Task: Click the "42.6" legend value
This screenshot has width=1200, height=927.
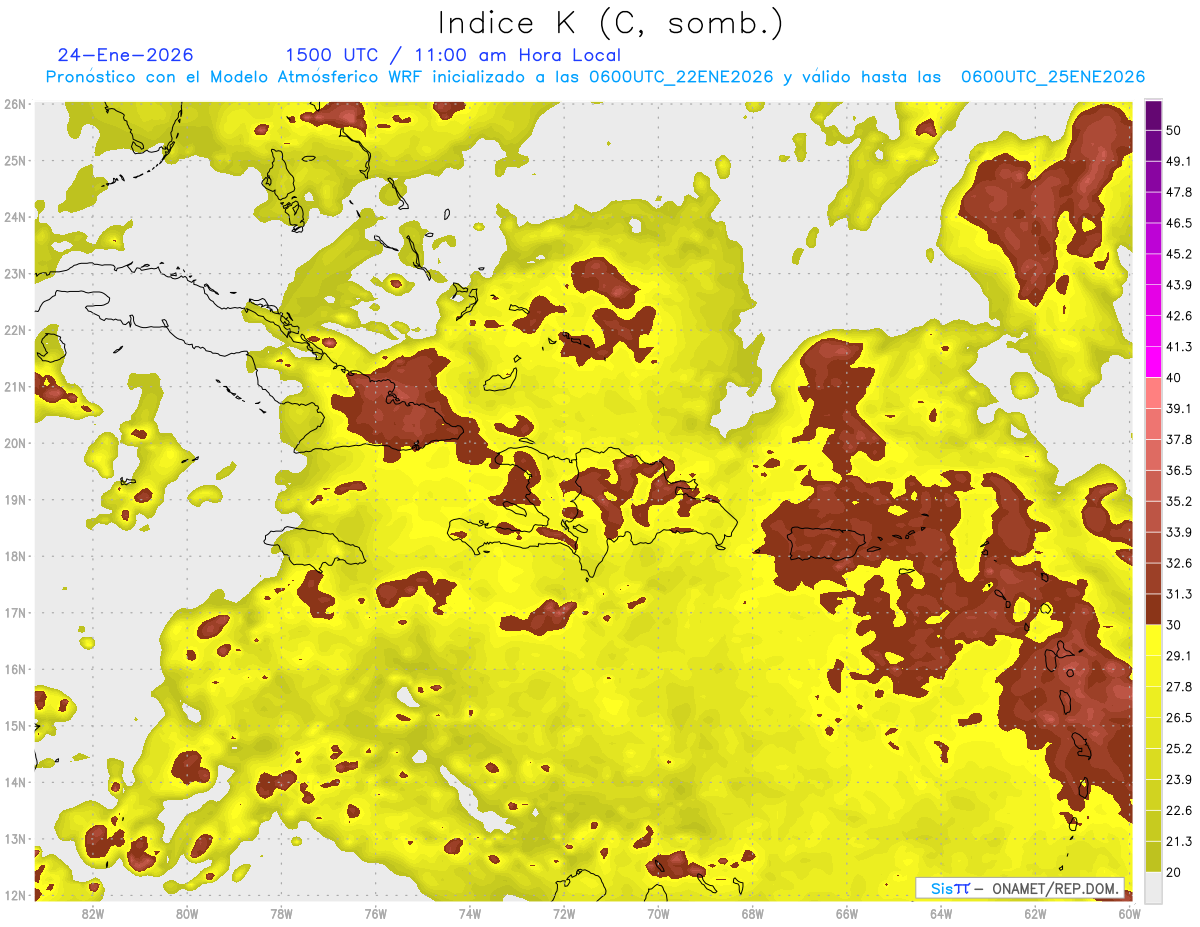Action: [x=1179, y=316]
